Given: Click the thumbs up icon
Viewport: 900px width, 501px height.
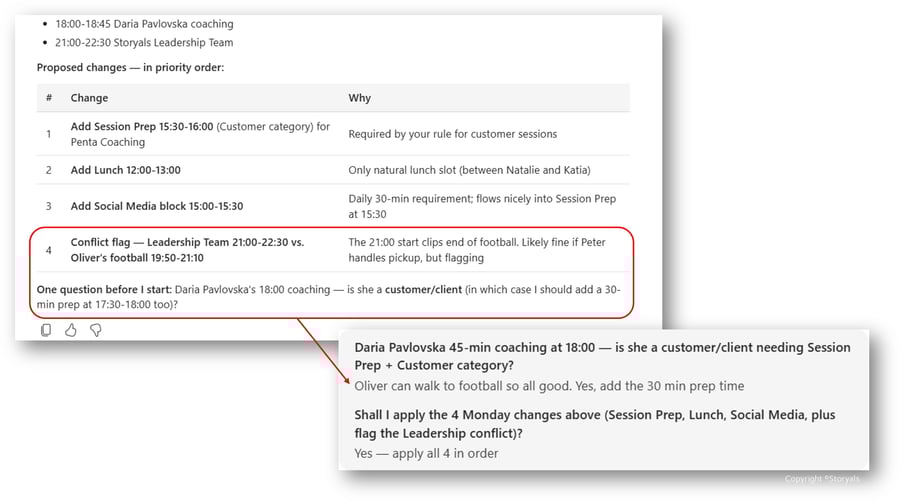Looking at the screenshot, I should 71,330.
